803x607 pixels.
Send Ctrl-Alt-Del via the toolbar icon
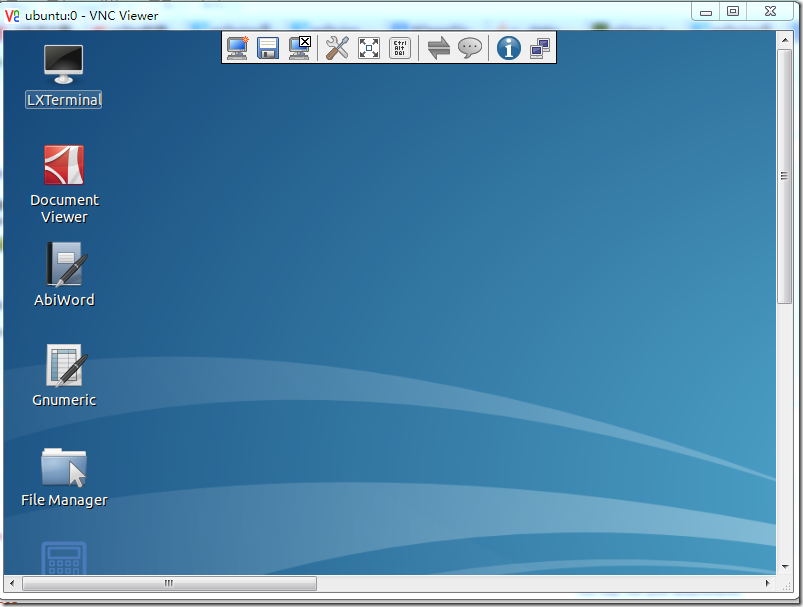click(400, 48)
